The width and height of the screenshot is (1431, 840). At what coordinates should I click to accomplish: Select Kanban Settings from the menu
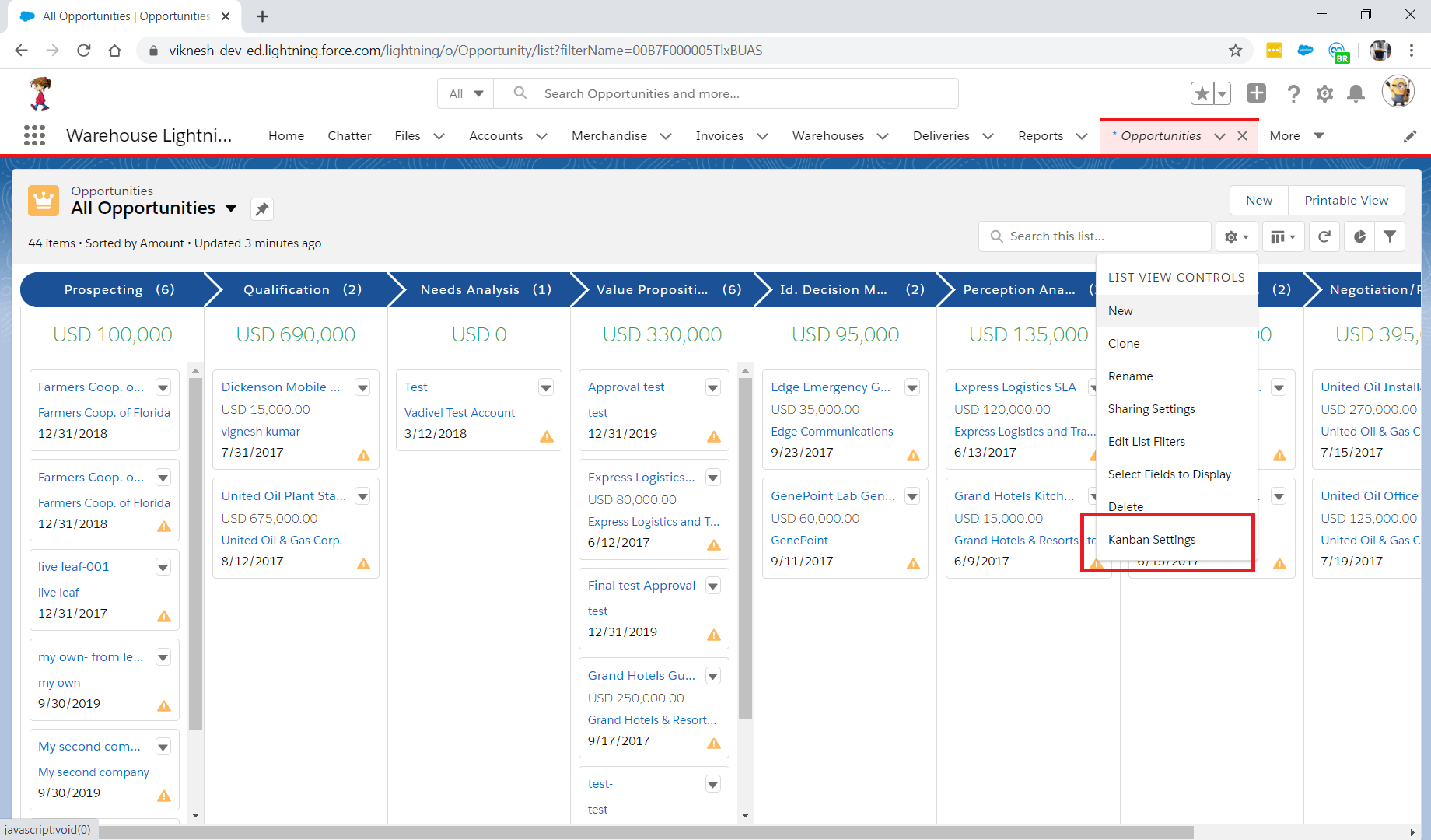[1153, 539]
